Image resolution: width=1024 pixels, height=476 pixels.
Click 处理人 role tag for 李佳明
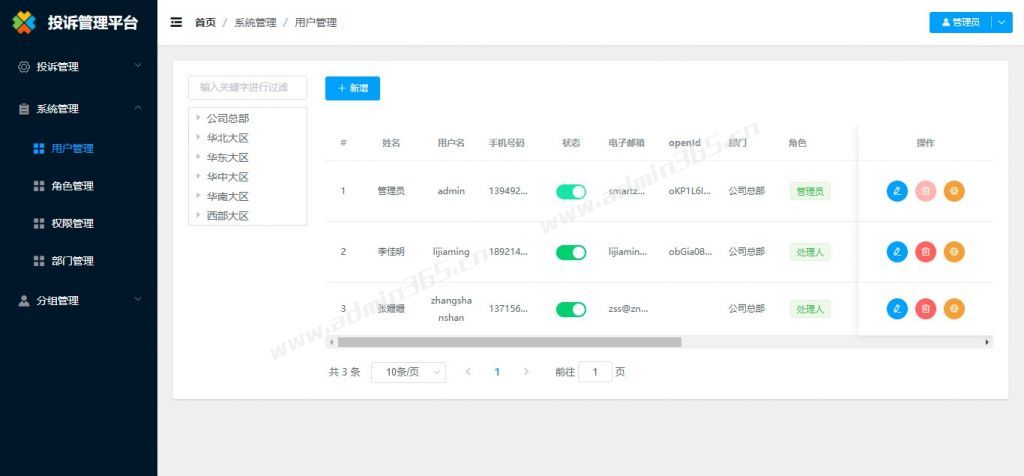pos(810,252)
